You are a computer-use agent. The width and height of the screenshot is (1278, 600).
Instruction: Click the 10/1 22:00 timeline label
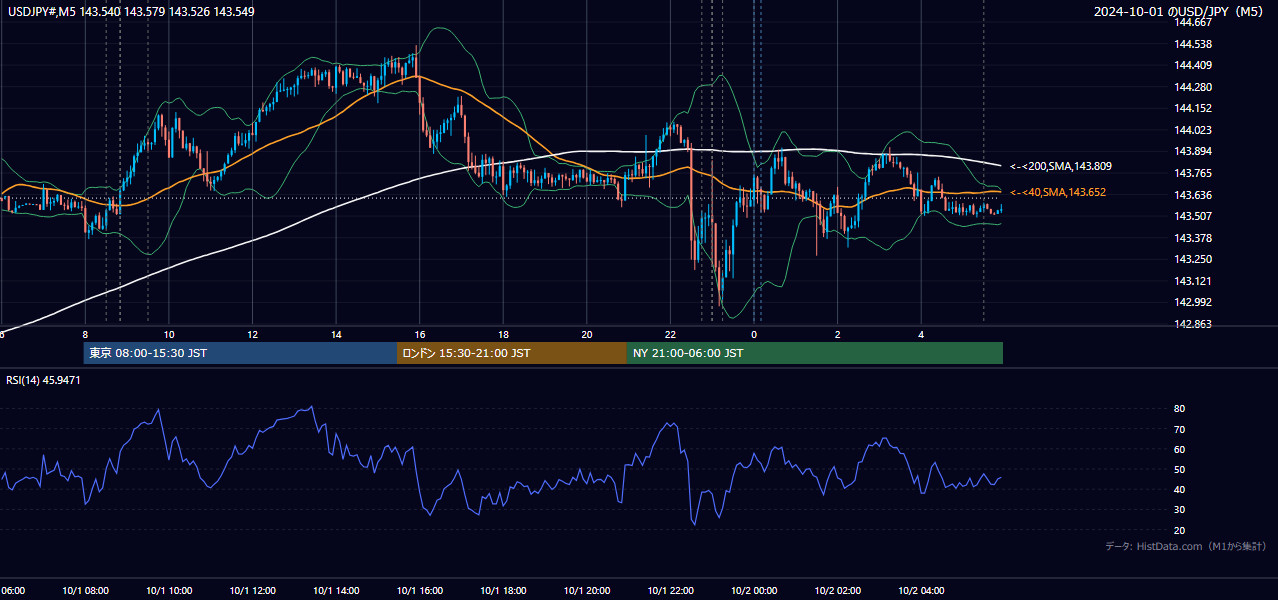pyautogui.click(x=670, y=591)
